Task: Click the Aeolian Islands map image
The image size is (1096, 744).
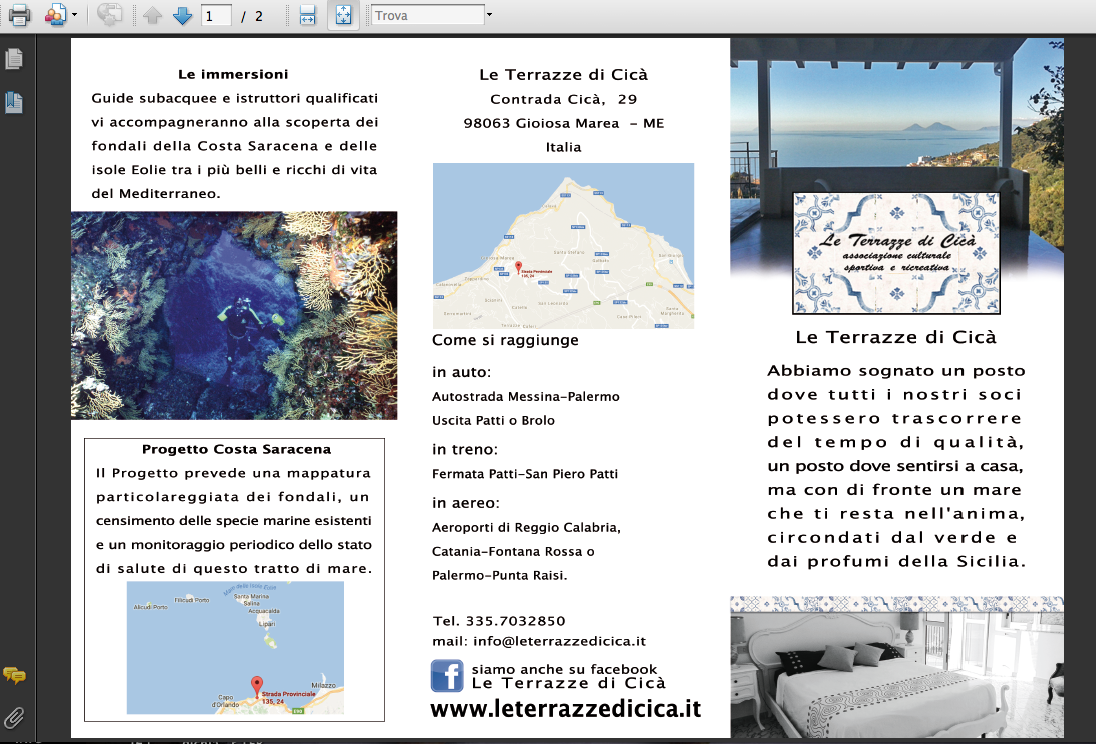Action: pyautogui.click(x=235, y=648)
